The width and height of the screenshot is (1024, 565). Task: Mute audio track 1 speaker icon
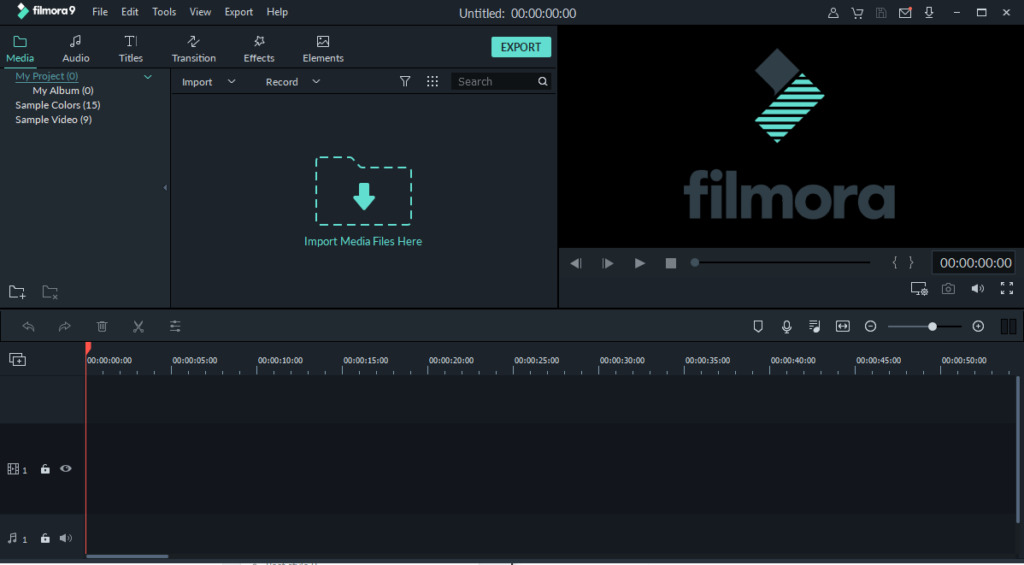point(65,538)
